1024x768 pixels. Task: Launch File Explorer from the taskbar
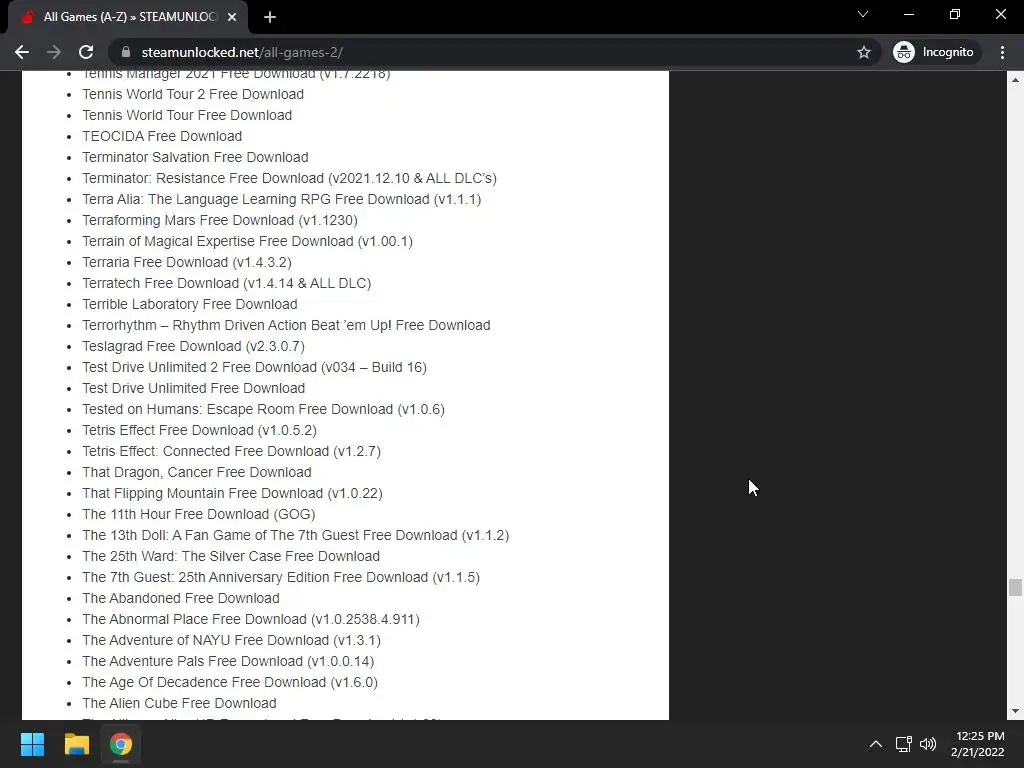click(76, 744)
